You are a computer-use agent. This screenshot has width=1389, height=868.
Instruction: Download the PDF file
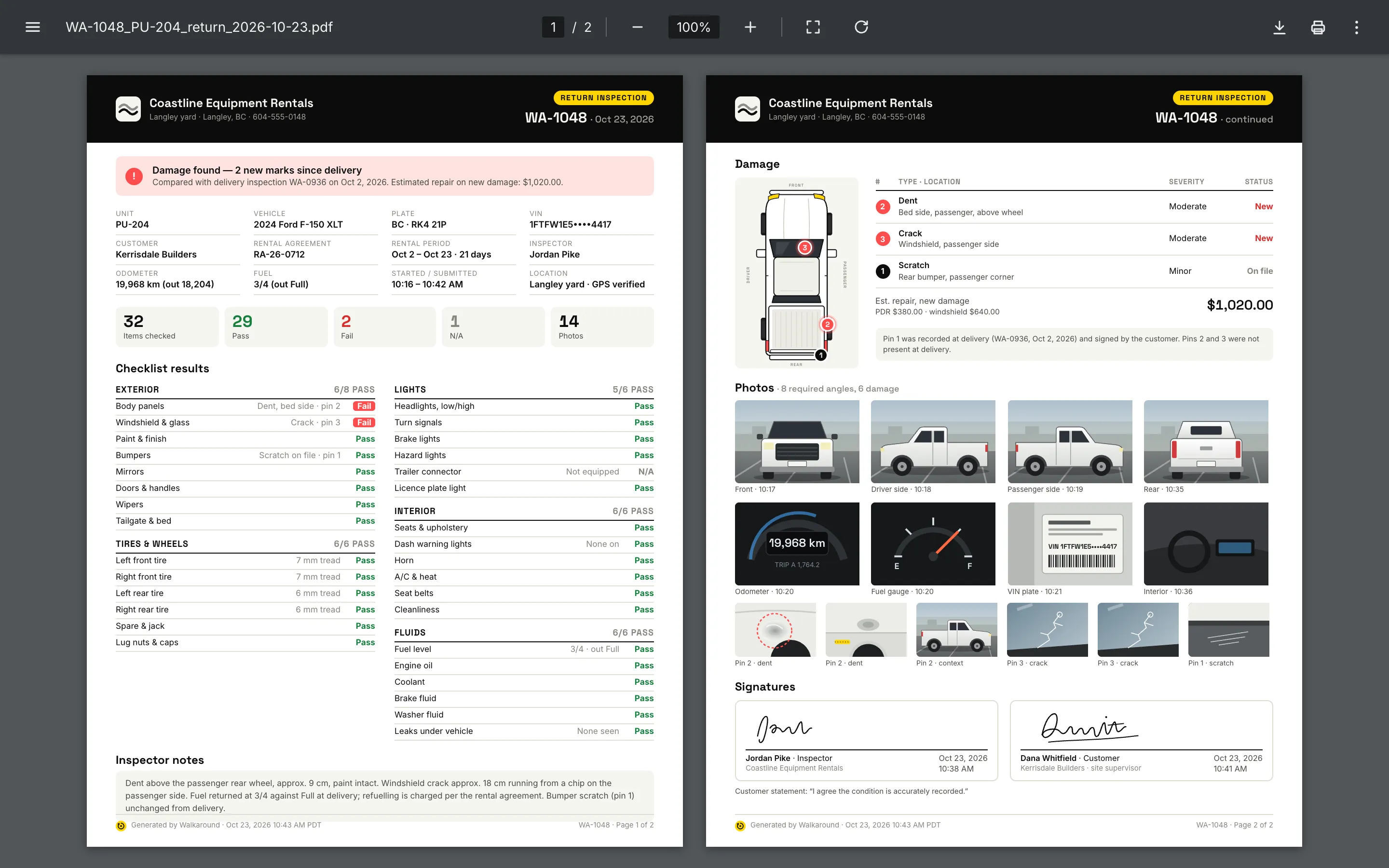[1280, 27]
